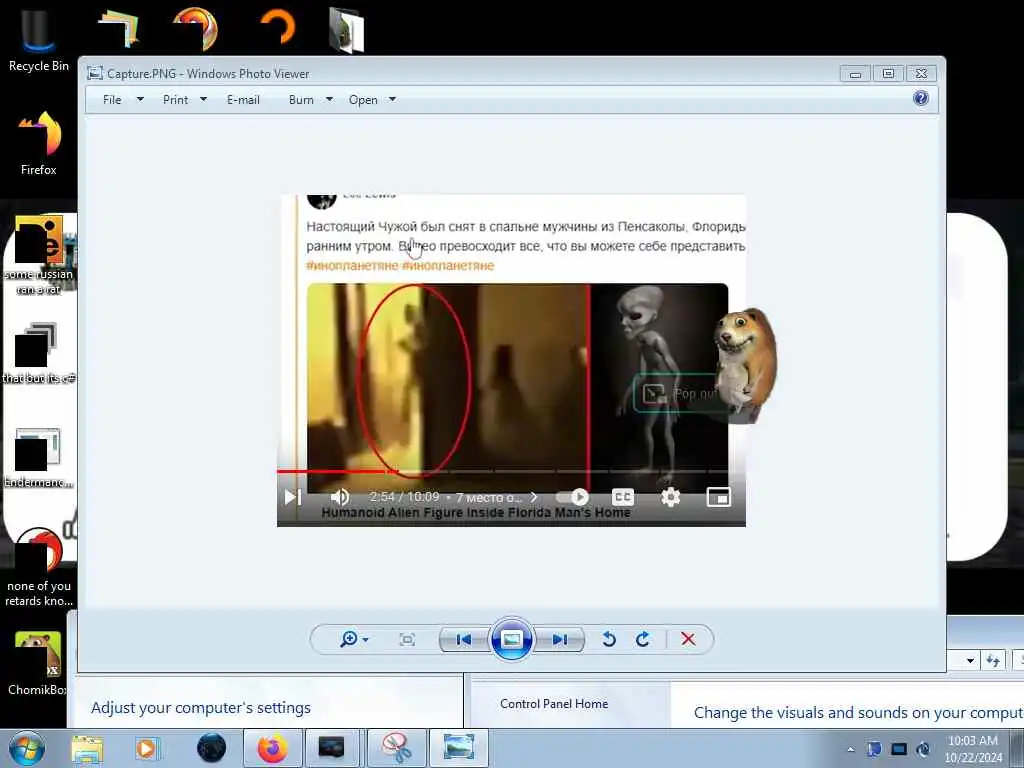The image size is (1024, 768).
Task: Open the Recycle Bin desktop icon
Action: pos(39,38)
